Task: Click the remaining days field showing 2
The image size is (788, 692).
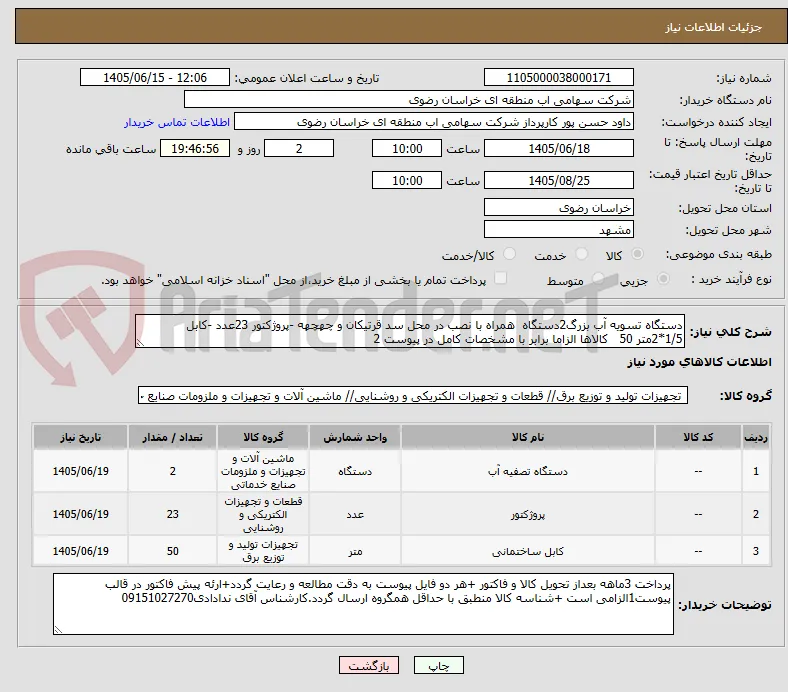Action: (299, 148)
